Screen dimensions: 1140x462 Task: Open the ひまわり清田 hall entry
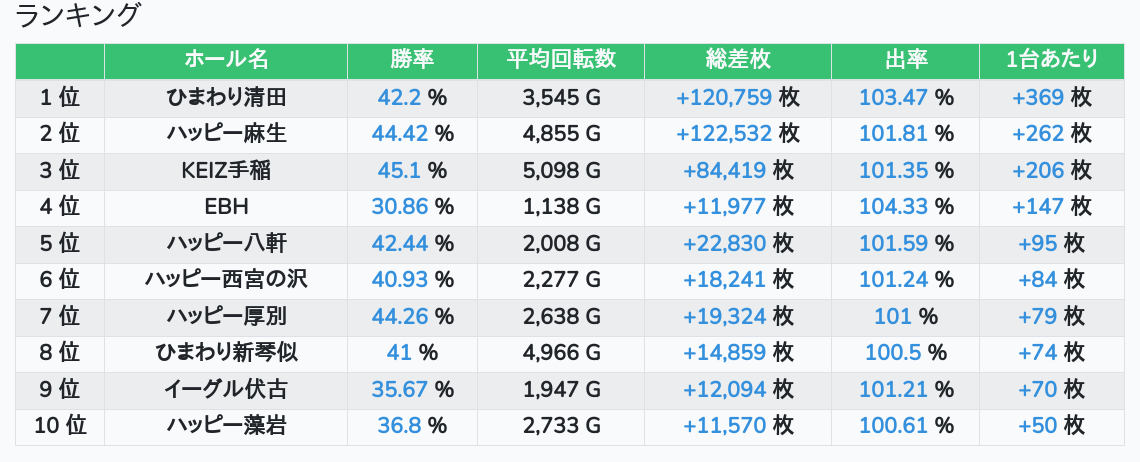(x=226, y=98)
